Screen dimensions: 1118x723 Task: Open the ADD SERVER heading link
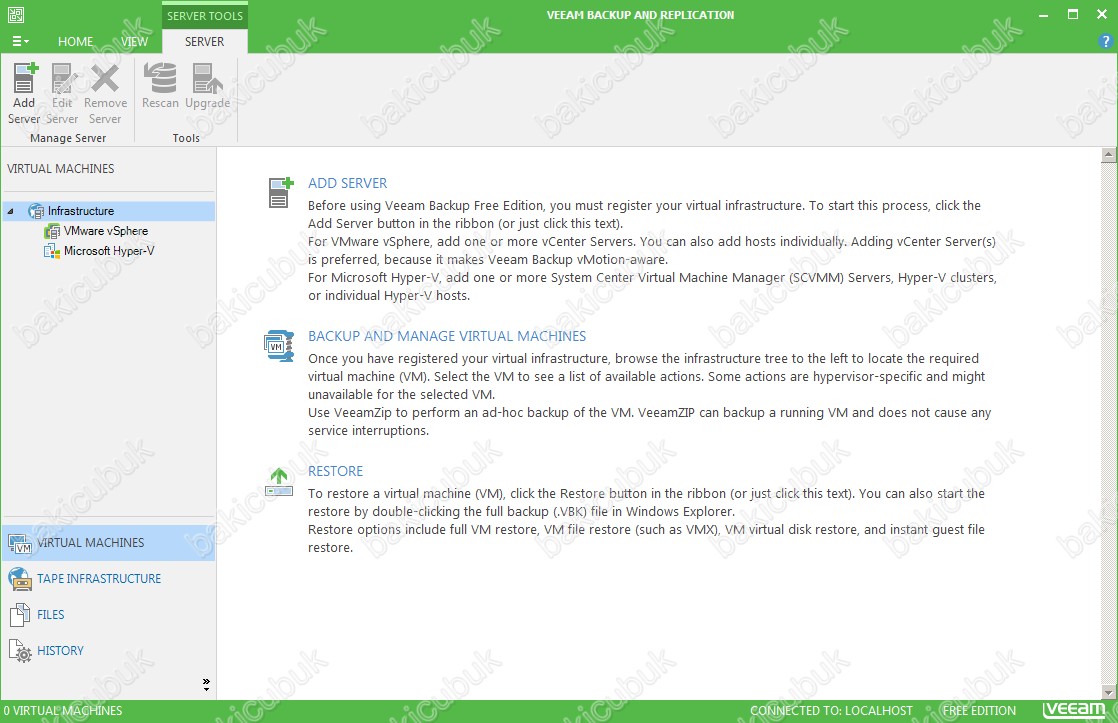347,183
